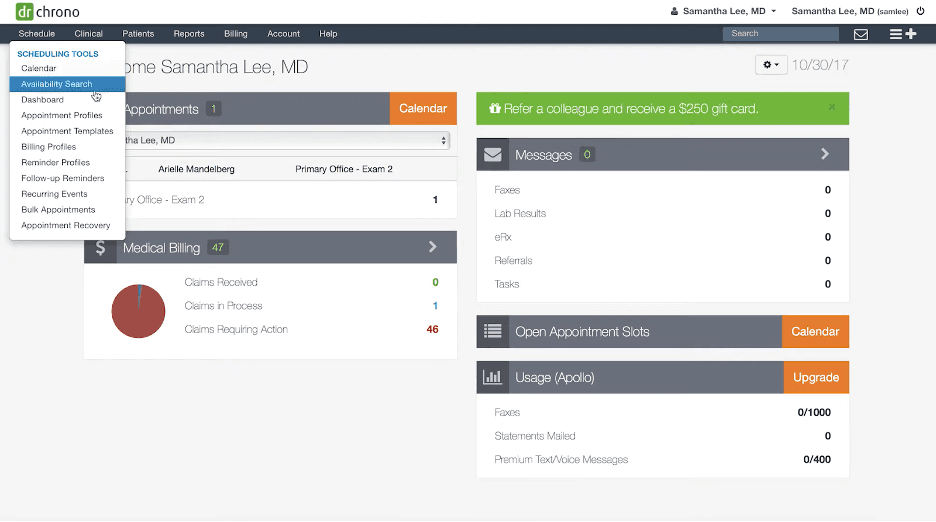
Task: Open the Billing menu
Action: [x=236, y=34]
